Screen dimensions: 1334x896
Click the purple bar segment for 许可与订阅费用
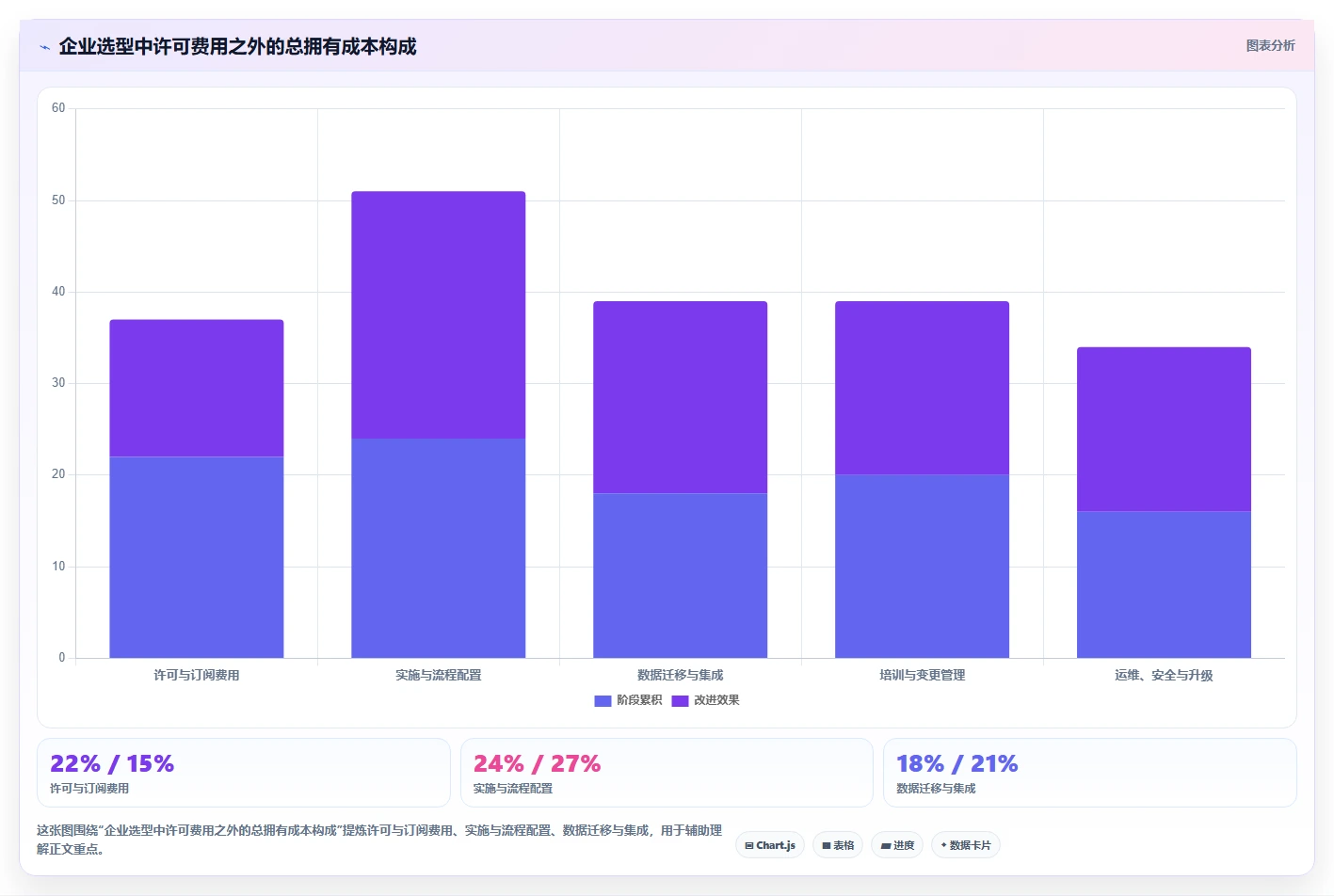(x=197, y=388)
